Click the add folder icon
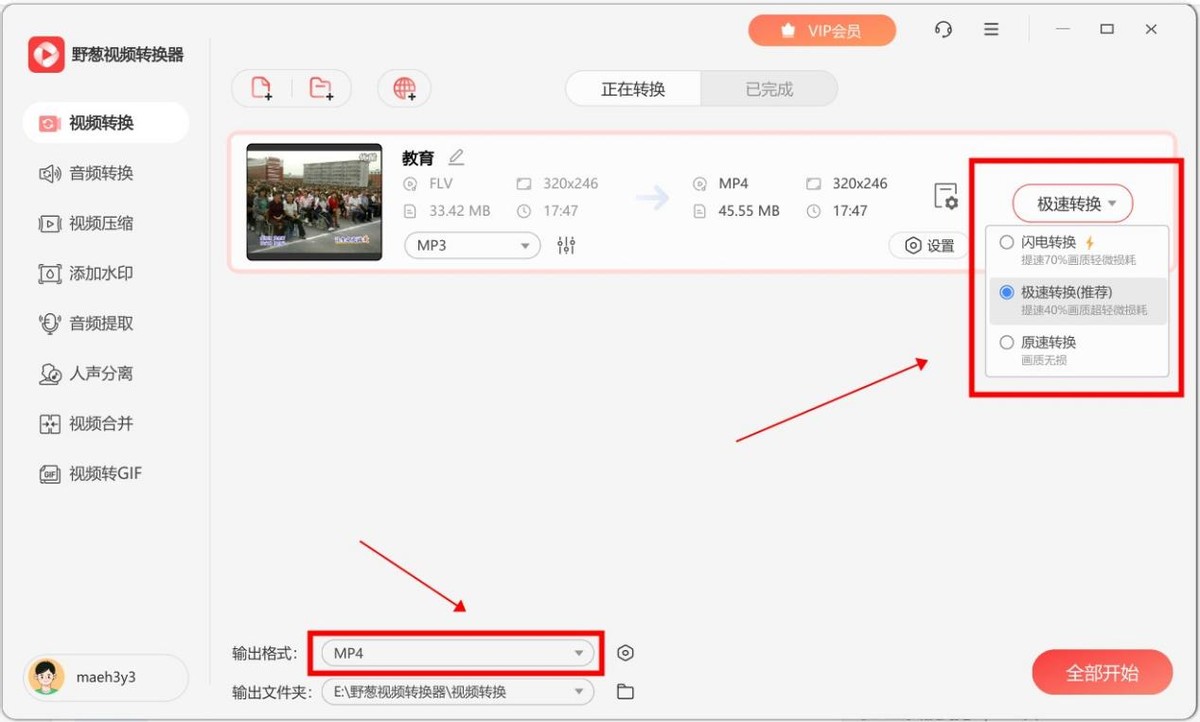 point(321,88)
